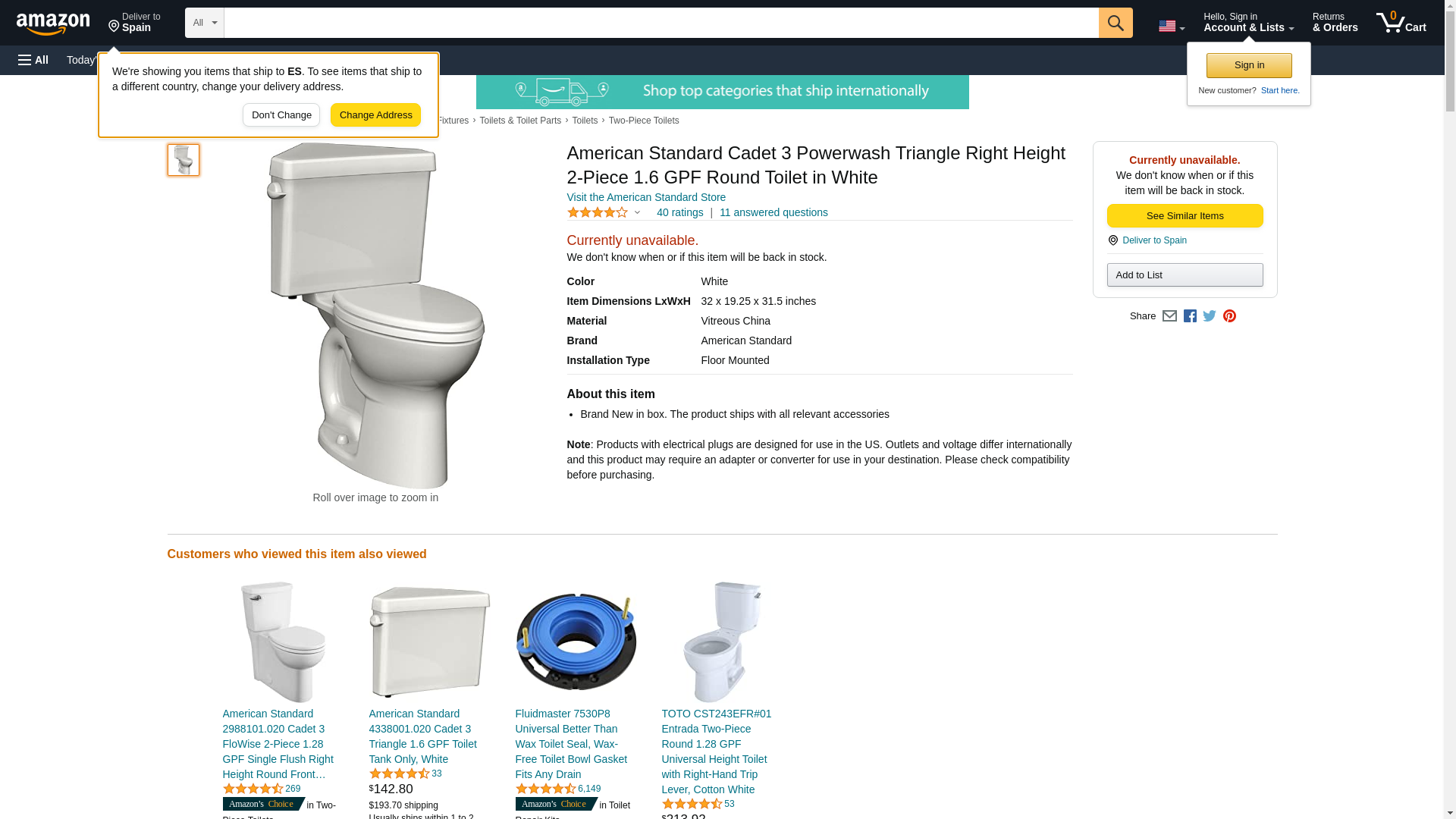1456x819 pixels.
Task: Share product on Twitter icon
Action: coord(1210,316)
